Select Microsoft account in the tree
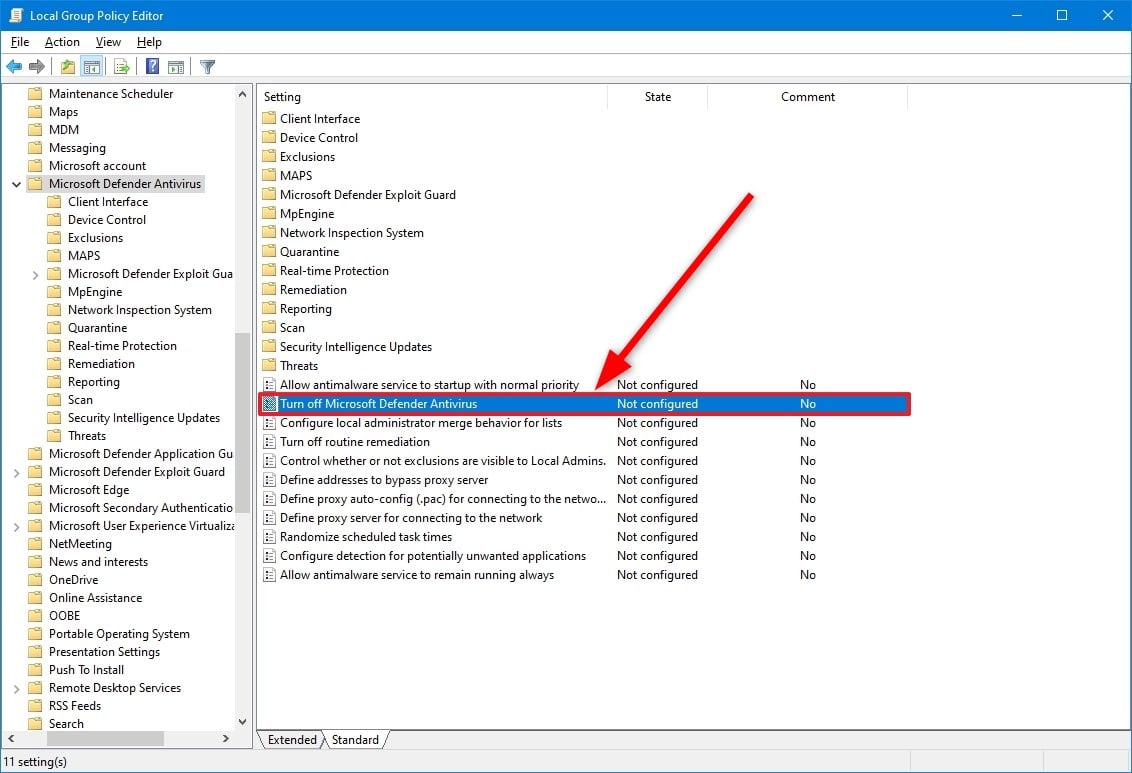 pyautogui.click(x=97, y=166)
